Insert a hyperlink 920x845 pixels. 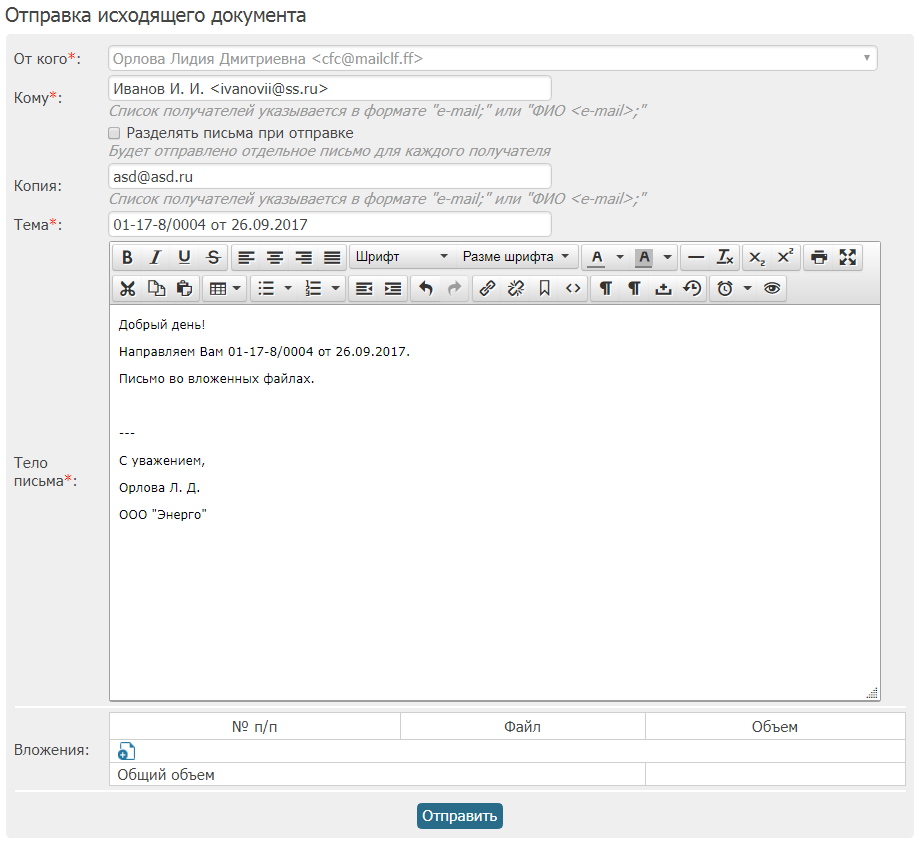point(488,288)
